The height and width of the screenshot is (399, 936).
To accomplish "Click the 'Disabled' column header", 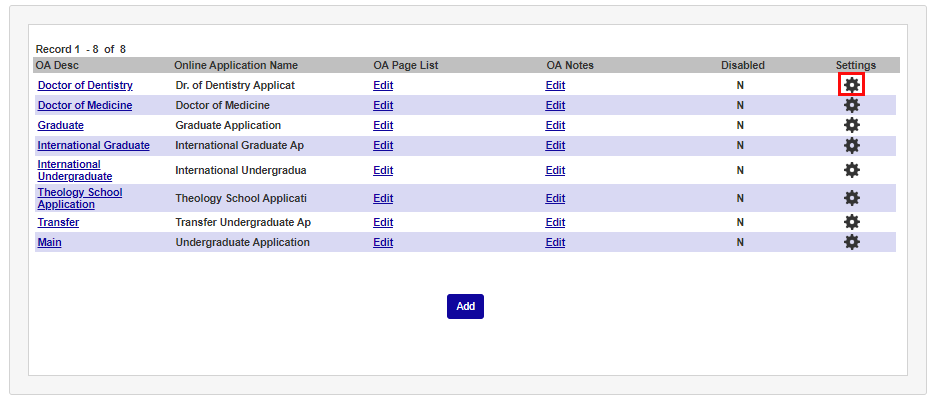I will [x=743, y=65].
